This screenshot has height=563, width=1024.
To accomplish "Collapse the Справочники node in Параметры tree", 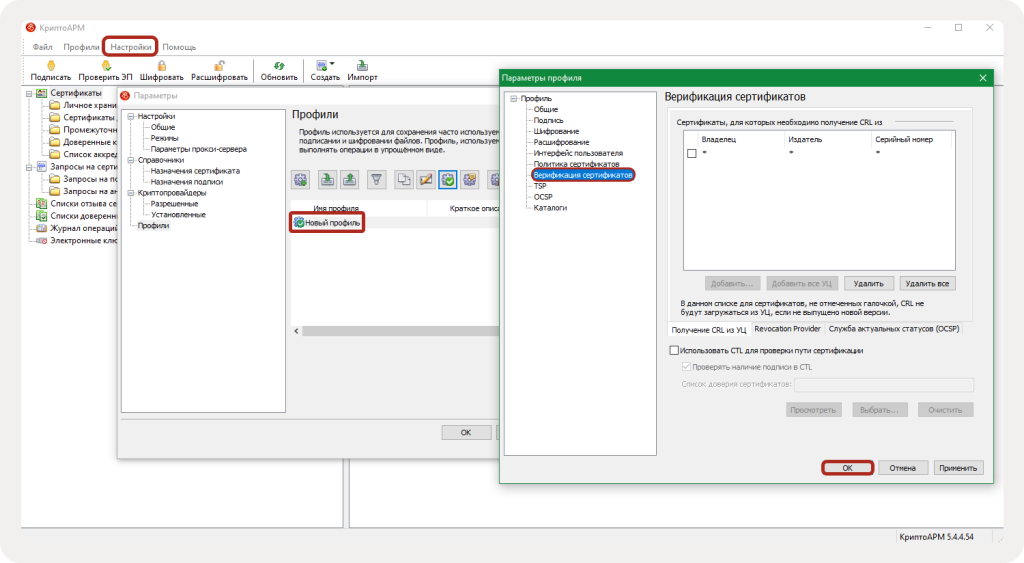I will coord(131,160).
